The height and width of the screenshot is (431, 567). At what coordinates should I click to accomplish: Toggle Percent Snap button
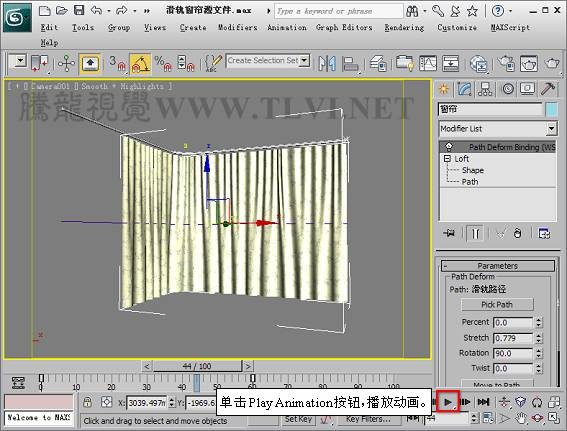(163, 63)
